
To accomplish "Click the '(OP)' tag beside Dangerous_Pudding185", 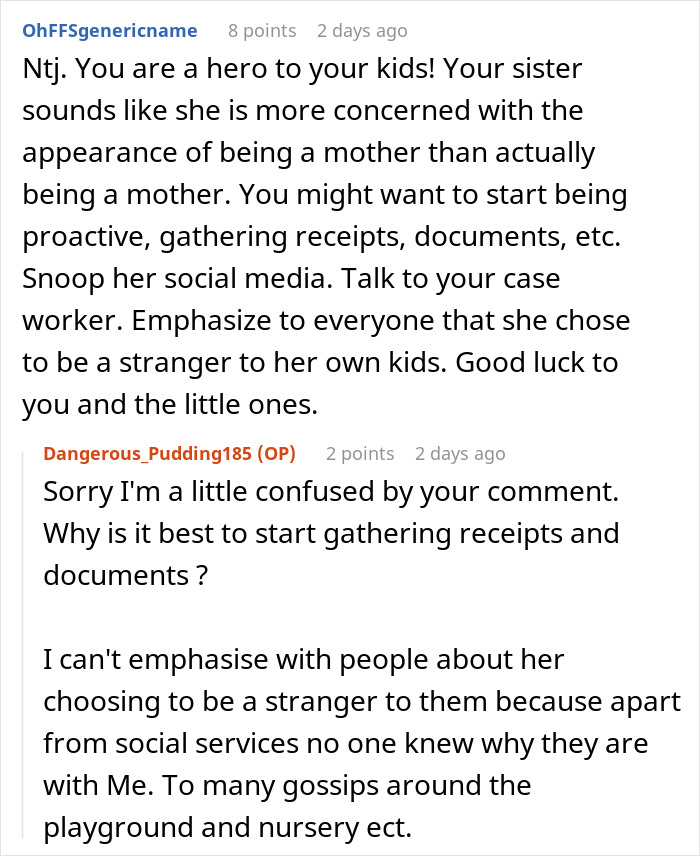I will [x=276, y=453].
